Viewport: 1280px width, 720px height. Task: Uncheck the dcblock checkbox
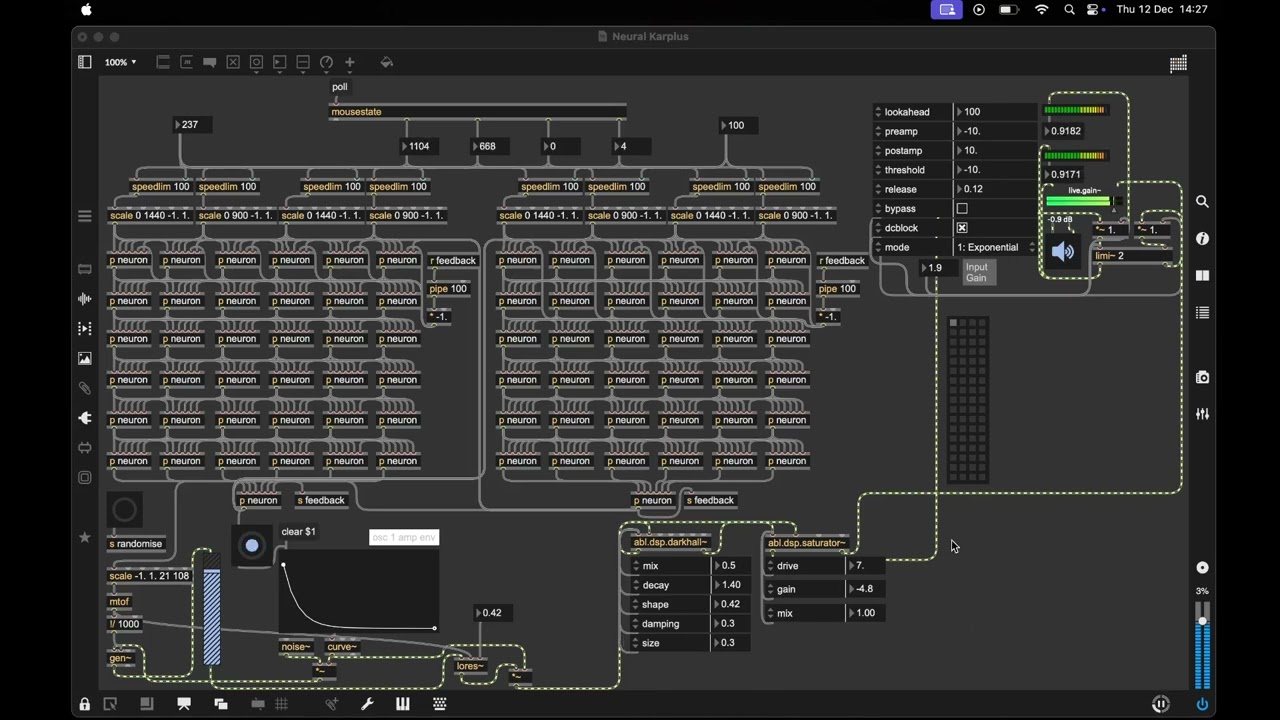click(962, 228)
